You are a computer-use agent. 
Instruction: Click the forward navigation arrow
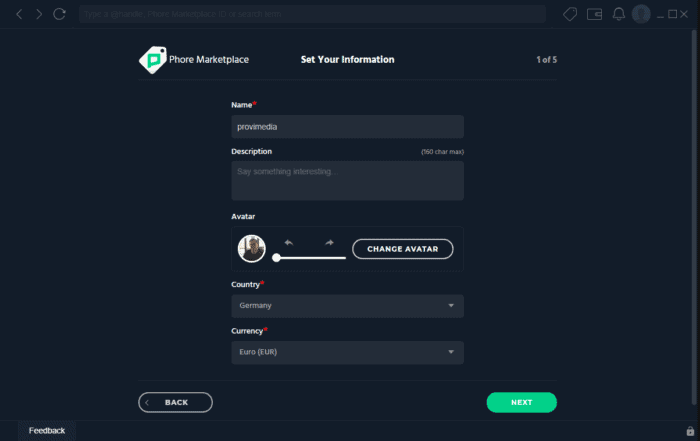click(39, 14)
